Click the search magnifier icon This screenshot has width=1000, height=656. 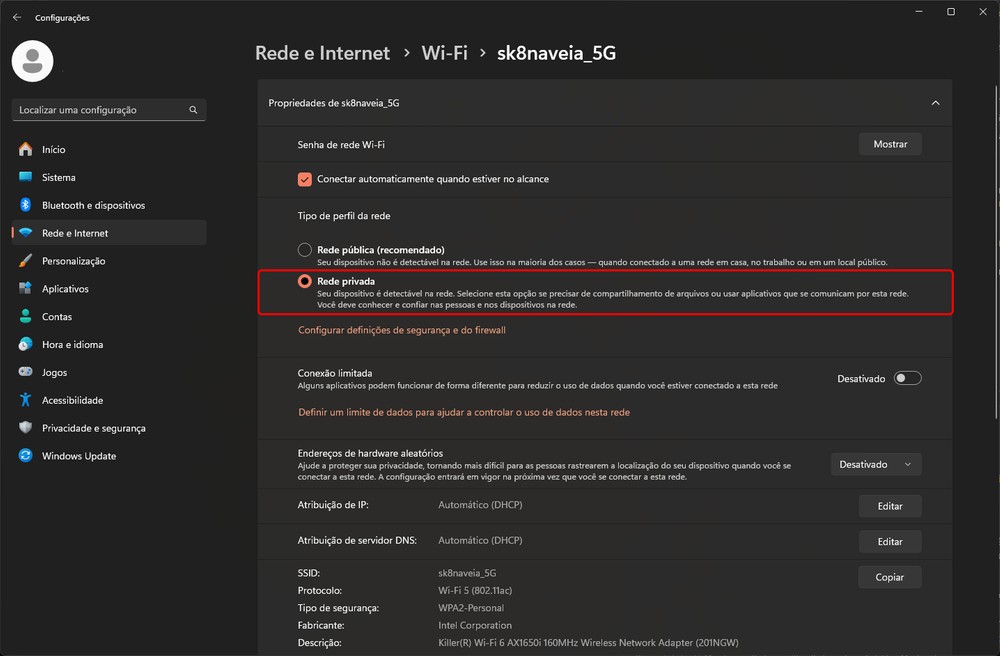pos(193,110)
